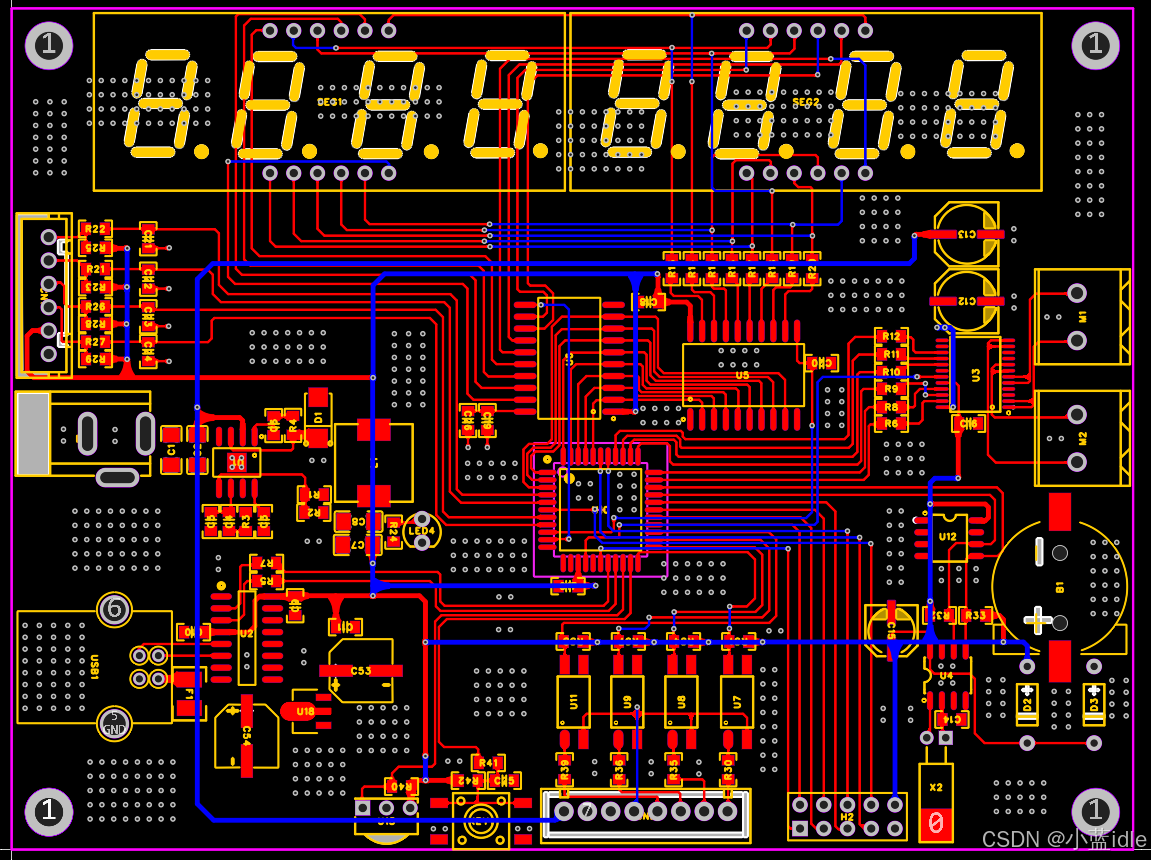Select resistor R24 beside LED4

(393, 531)
